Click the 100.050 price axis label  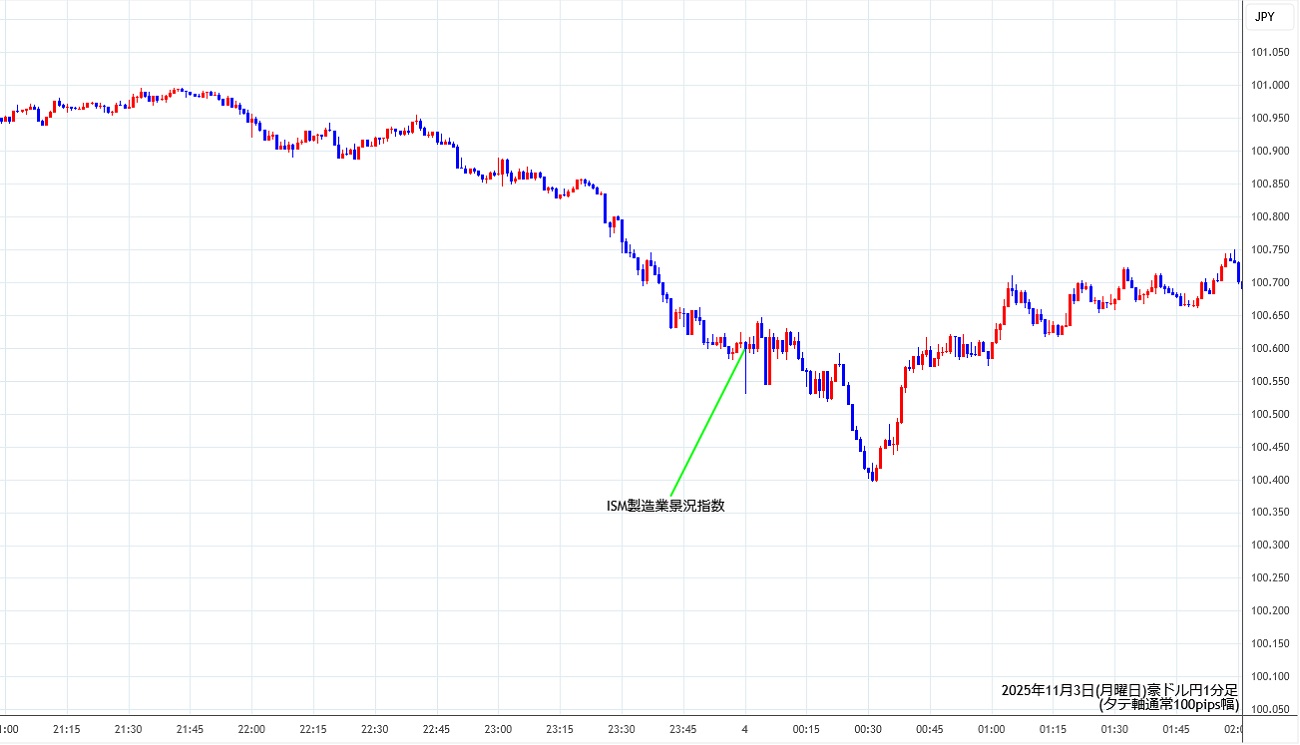coord(1268,709)
